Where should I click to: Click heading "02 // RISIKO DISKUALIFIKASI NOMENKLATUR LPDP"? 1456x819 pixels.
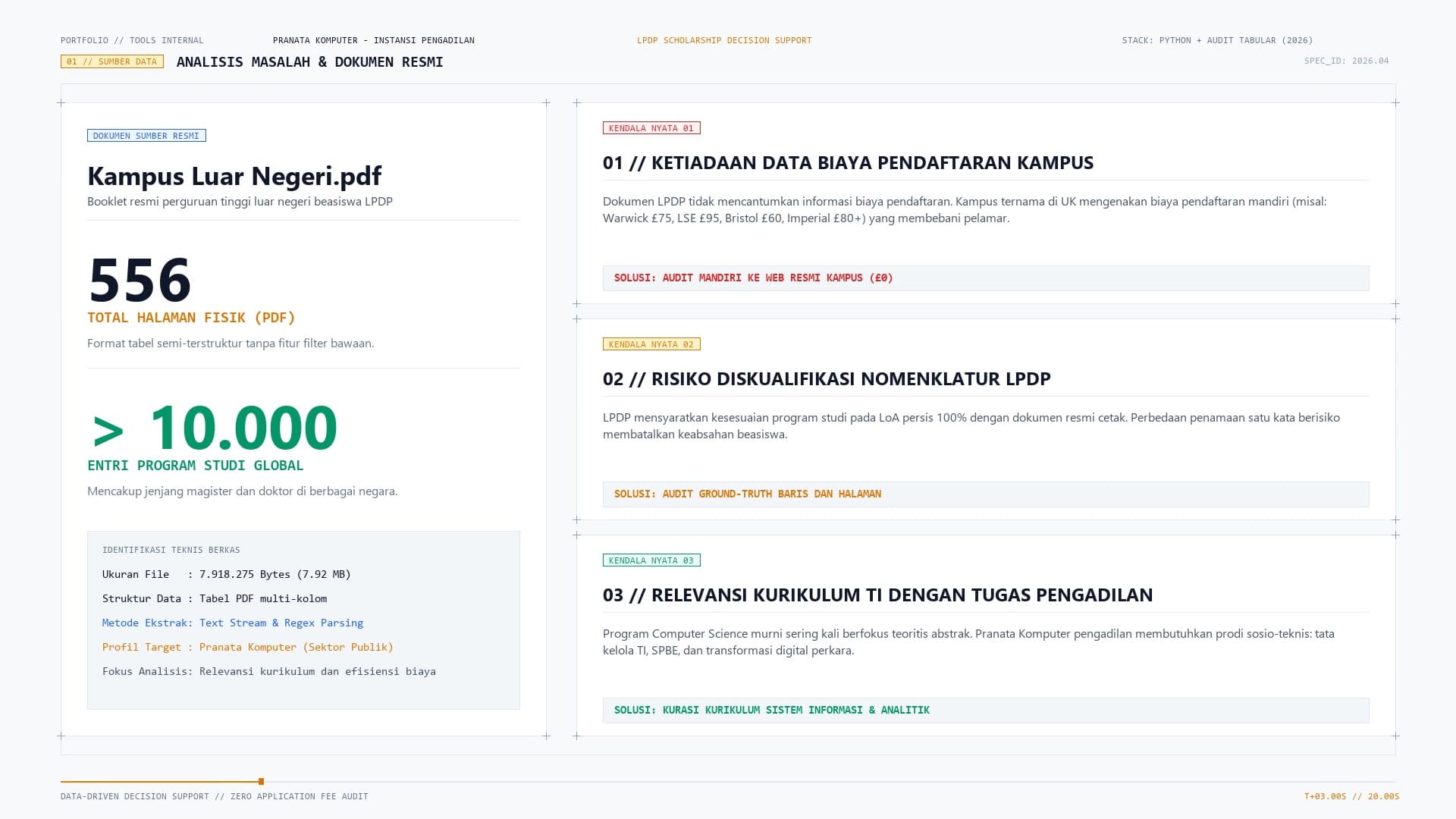click(x=827, y=379)
